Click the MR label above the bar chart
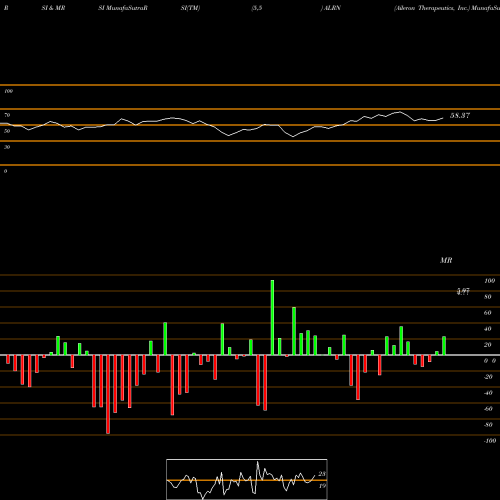 [446, 260]
